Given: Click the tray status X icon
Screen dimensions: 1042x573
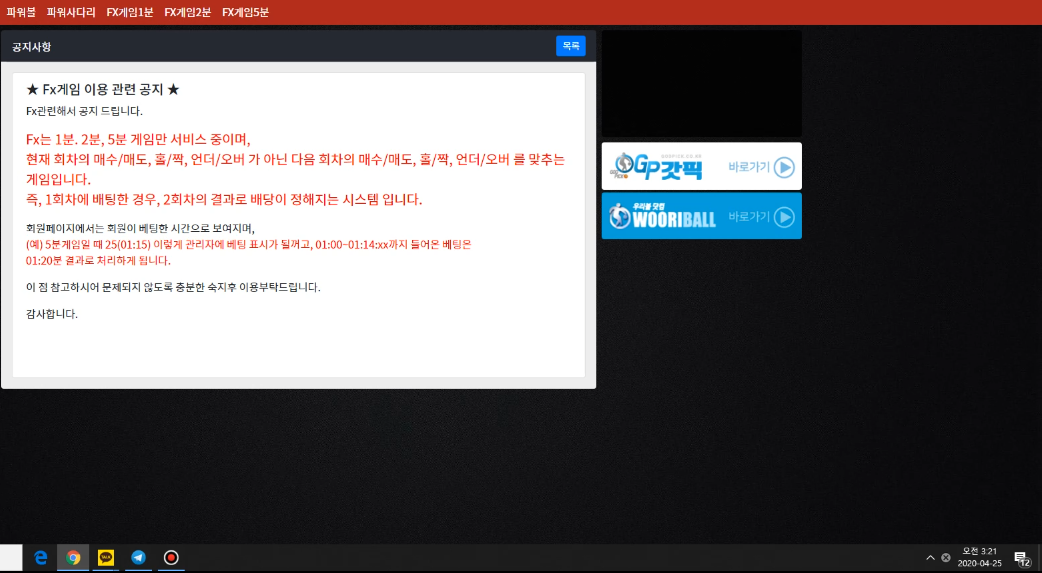Looking at the screenshot, I should [946, 558].
